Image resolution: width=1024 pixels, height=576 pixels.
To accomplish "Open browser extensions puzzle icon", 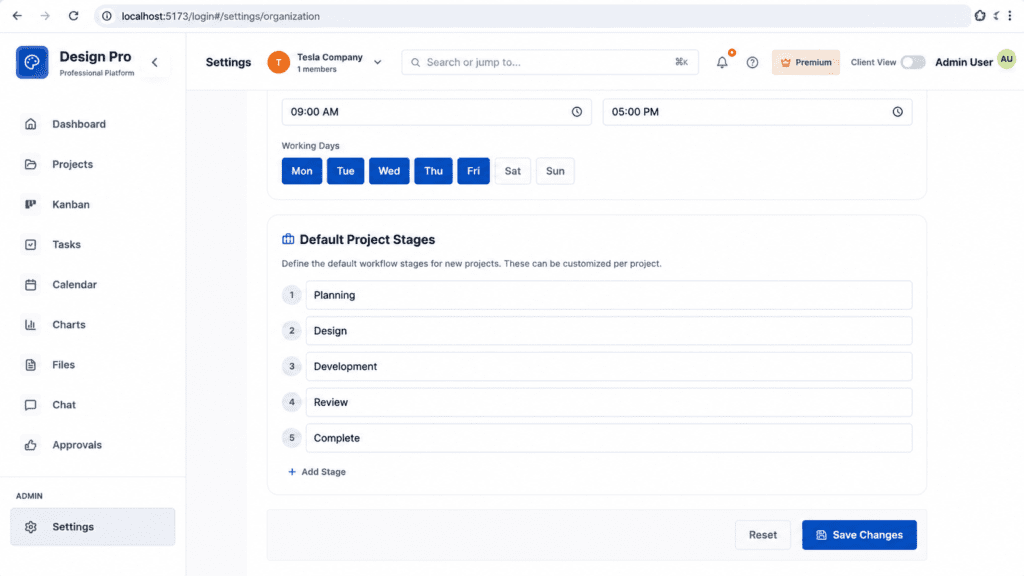I will point(980,16).
